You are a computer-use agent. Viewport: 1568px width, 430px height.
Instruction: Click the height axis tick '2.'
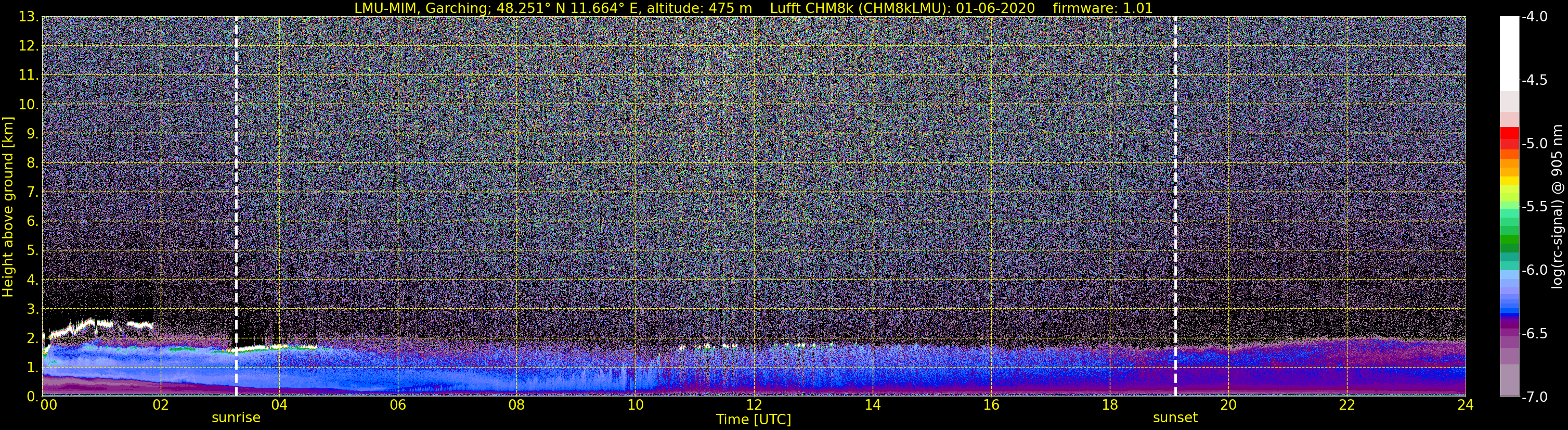[32, 339]
